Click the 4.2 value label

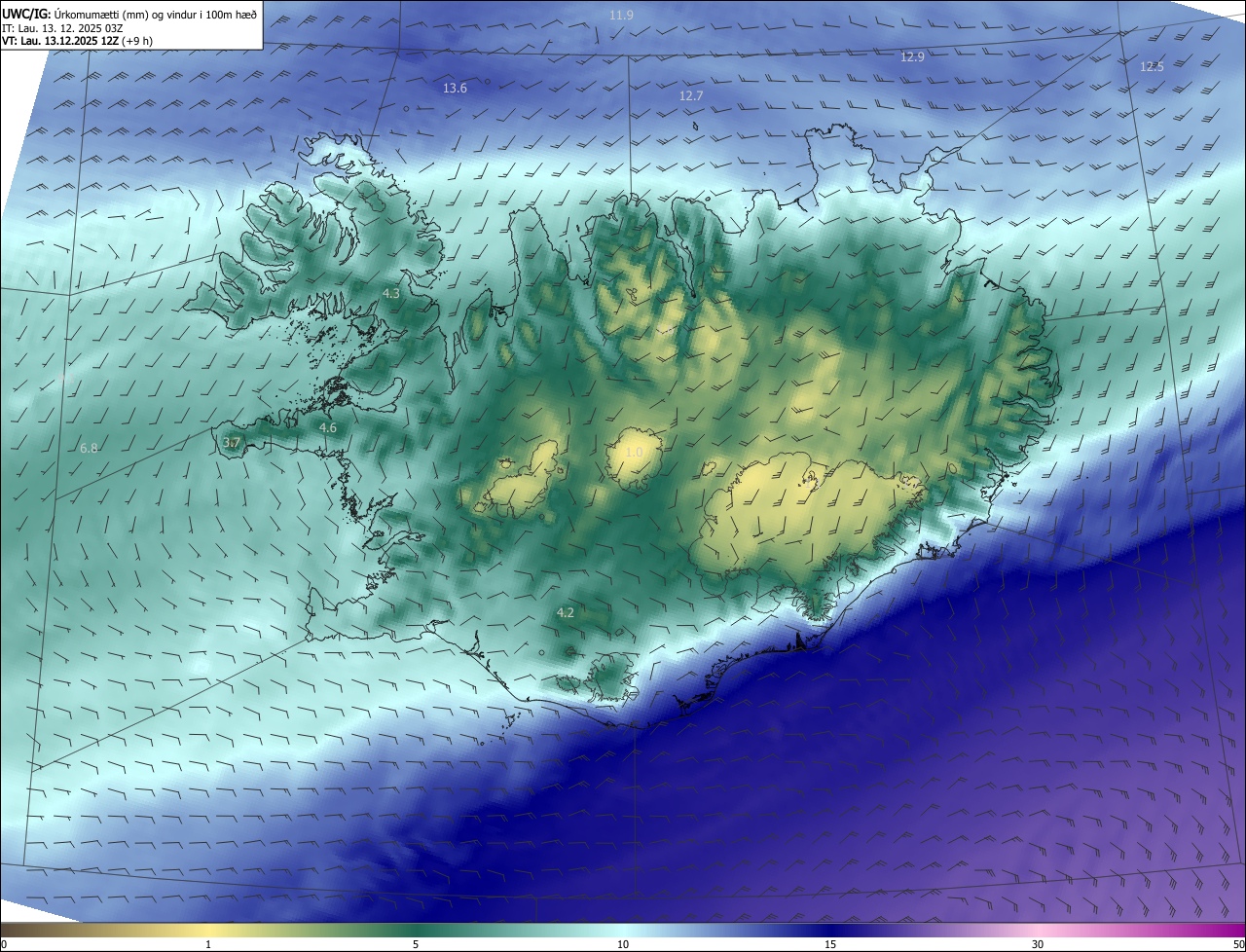(x=566, y=613)
